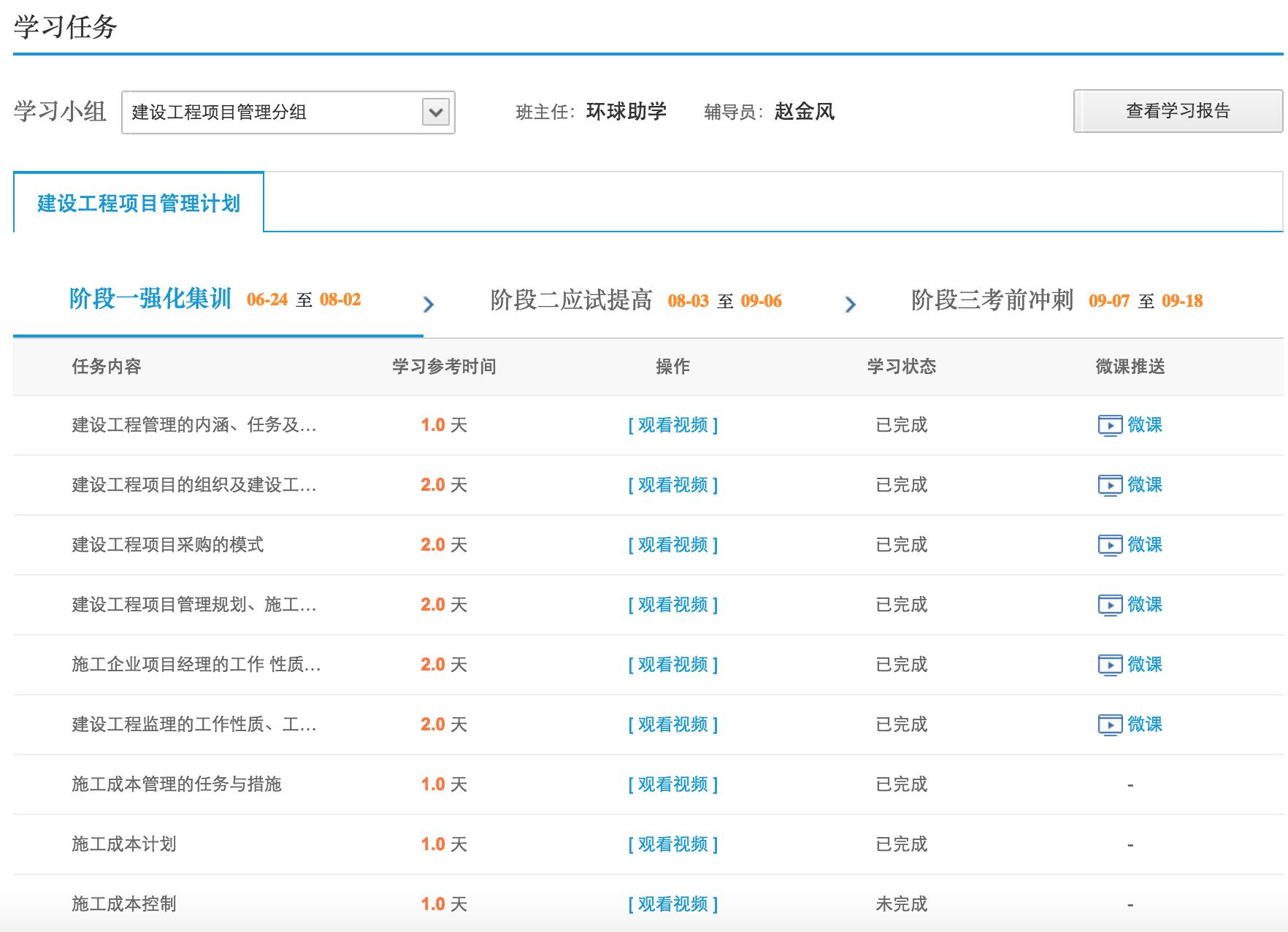Open 微课 icon for 建设工程项目采购的模式 row

click(1110, 545)
